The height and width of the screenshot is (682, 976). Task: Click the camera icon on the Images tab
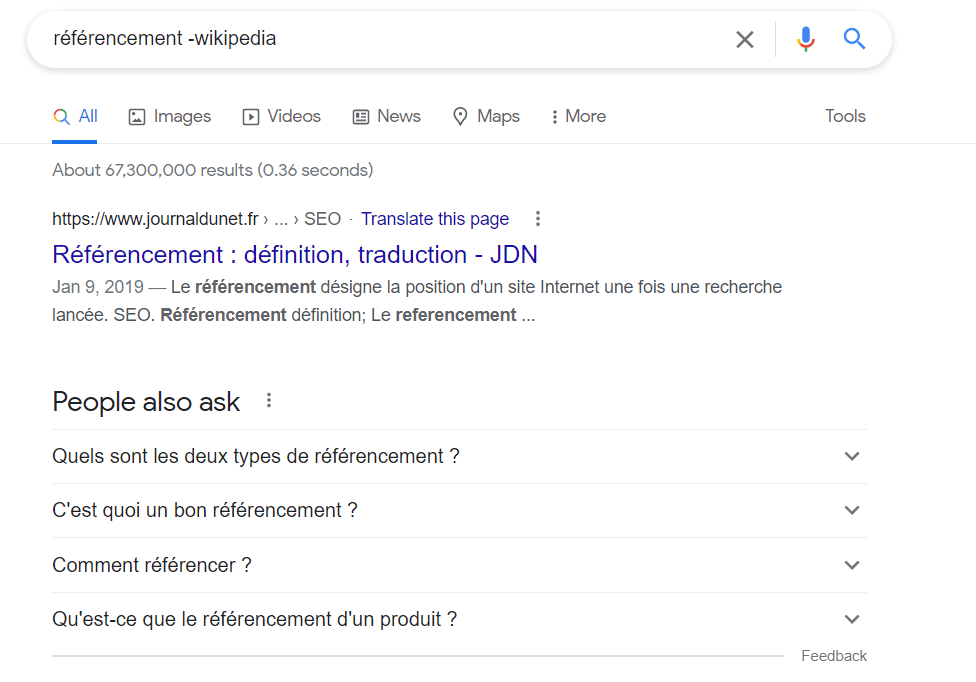point(136,116)
